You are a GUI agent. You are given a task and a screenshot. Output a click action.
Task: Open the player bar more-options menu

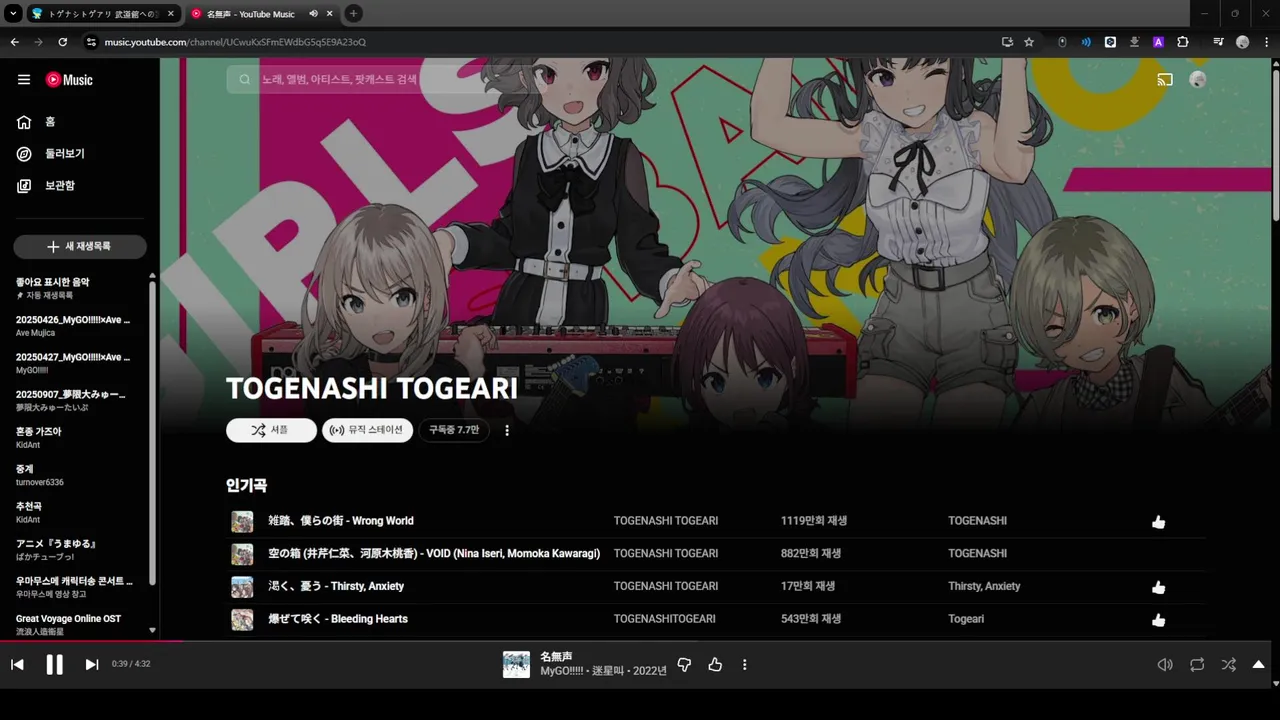click(744, 665)
